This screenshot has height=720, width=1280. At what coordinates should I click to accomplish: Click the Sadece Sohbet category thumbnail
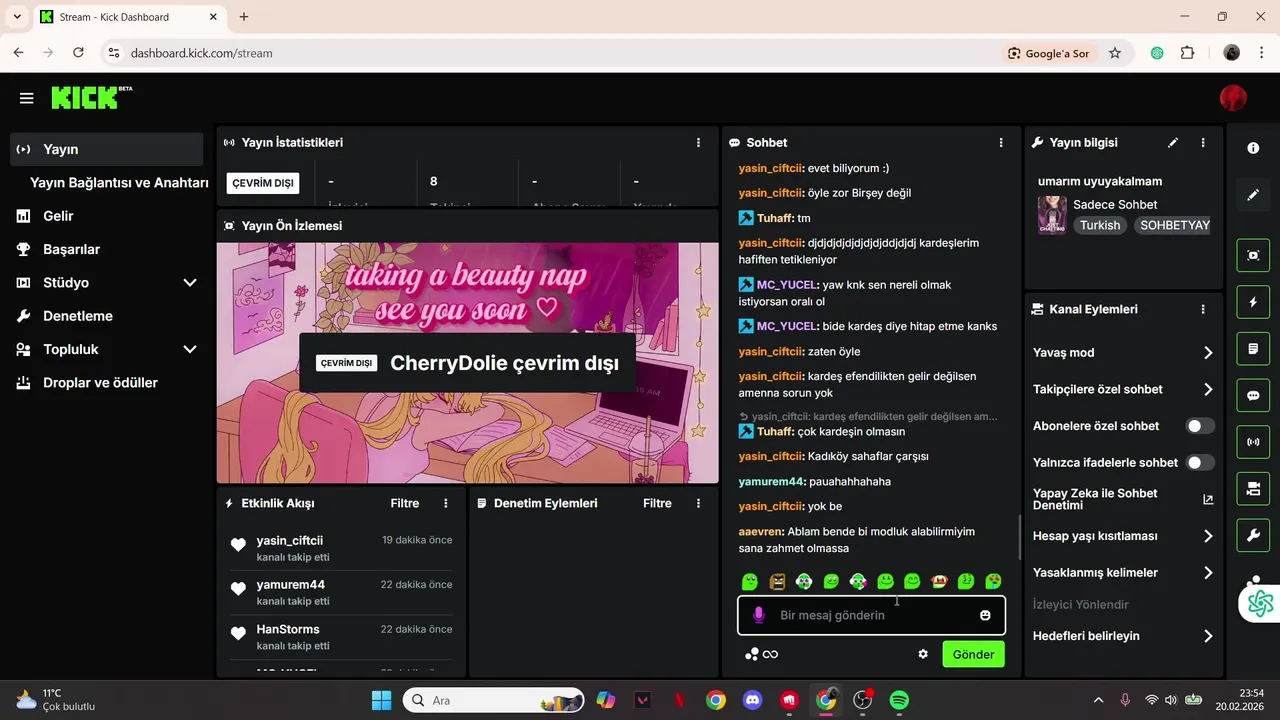[x=1052, y=215]
